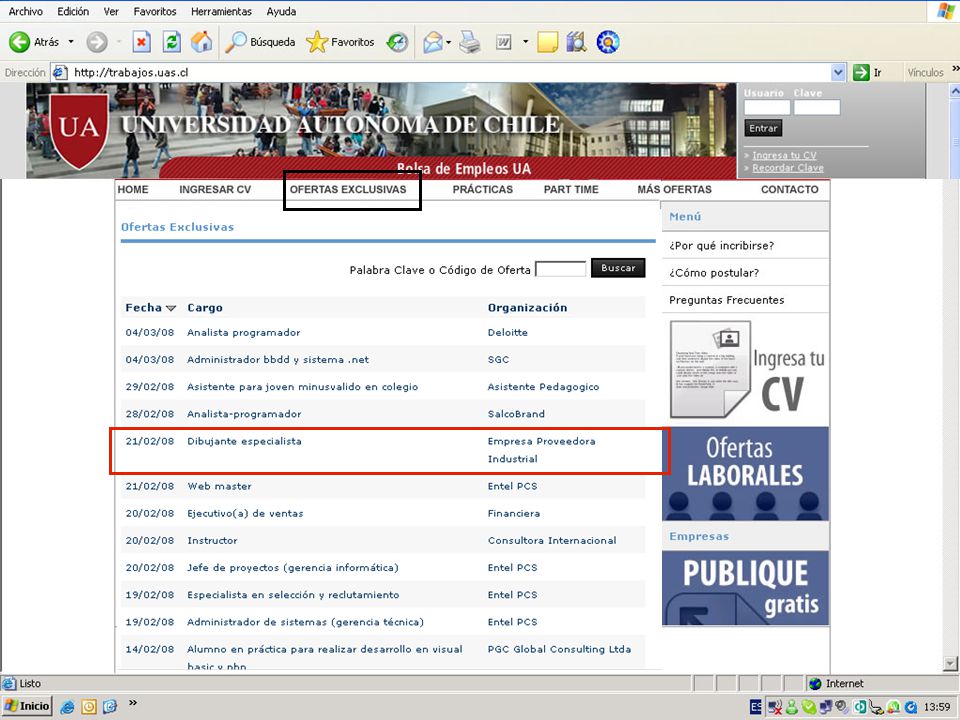This screenshot has width=960, height=720.
Task: Click the yellow note icon in toolbar
Action: point(547,42)
